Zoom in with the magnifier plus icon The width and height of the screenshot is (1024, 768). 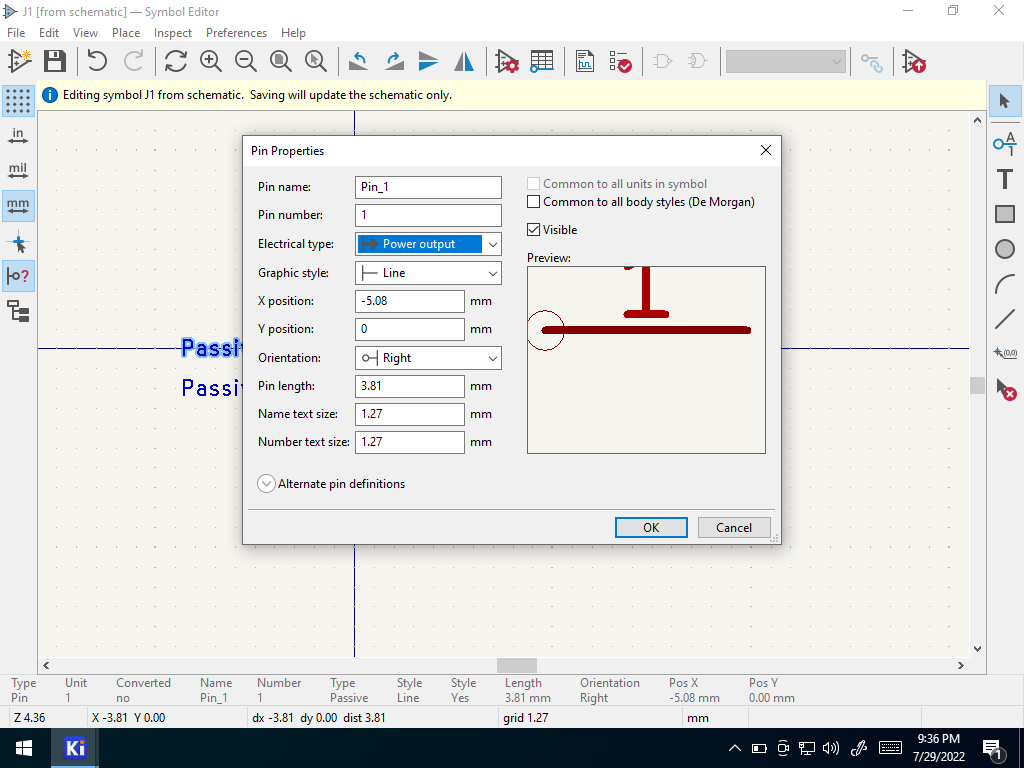tap(211, 62)
